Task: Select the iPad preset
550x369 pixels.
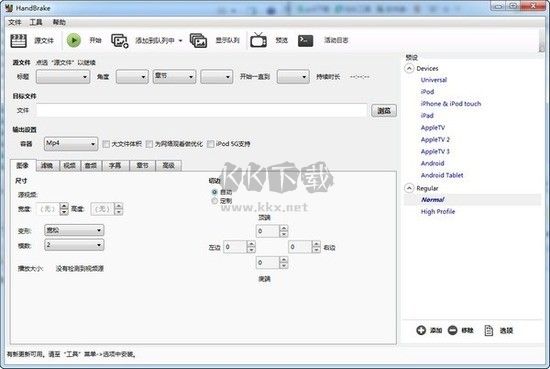Action: pos(427,116)
